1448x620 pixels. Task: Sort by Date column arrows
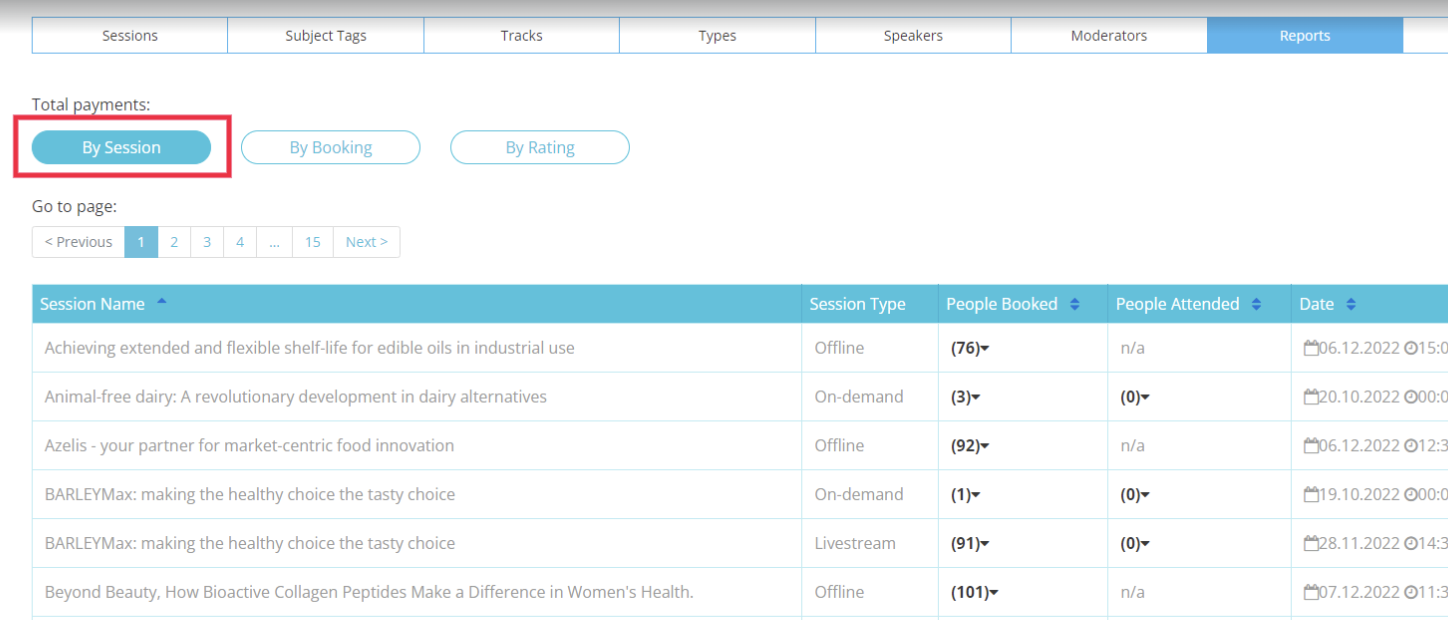[1351, 304]
